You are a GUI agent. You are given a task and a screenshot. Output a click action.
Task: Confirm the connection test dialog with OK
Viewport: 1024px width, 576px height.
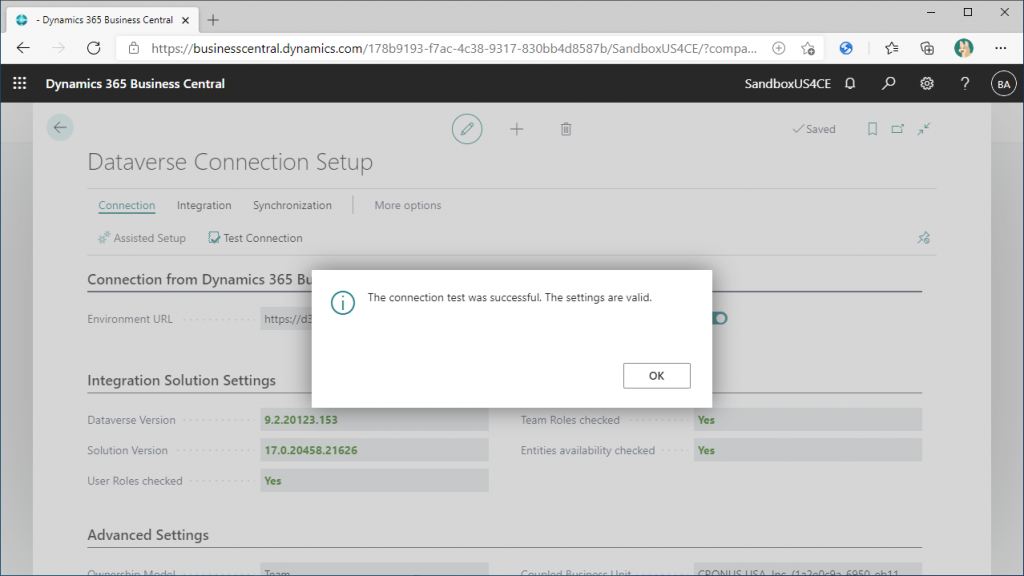(x=656, y=376)
